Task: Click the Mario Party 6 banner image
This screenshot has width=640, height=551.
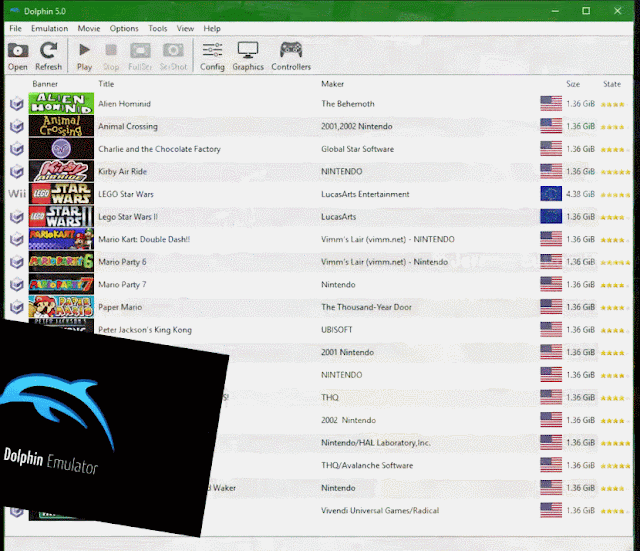Action: click(x=61, y=262)
